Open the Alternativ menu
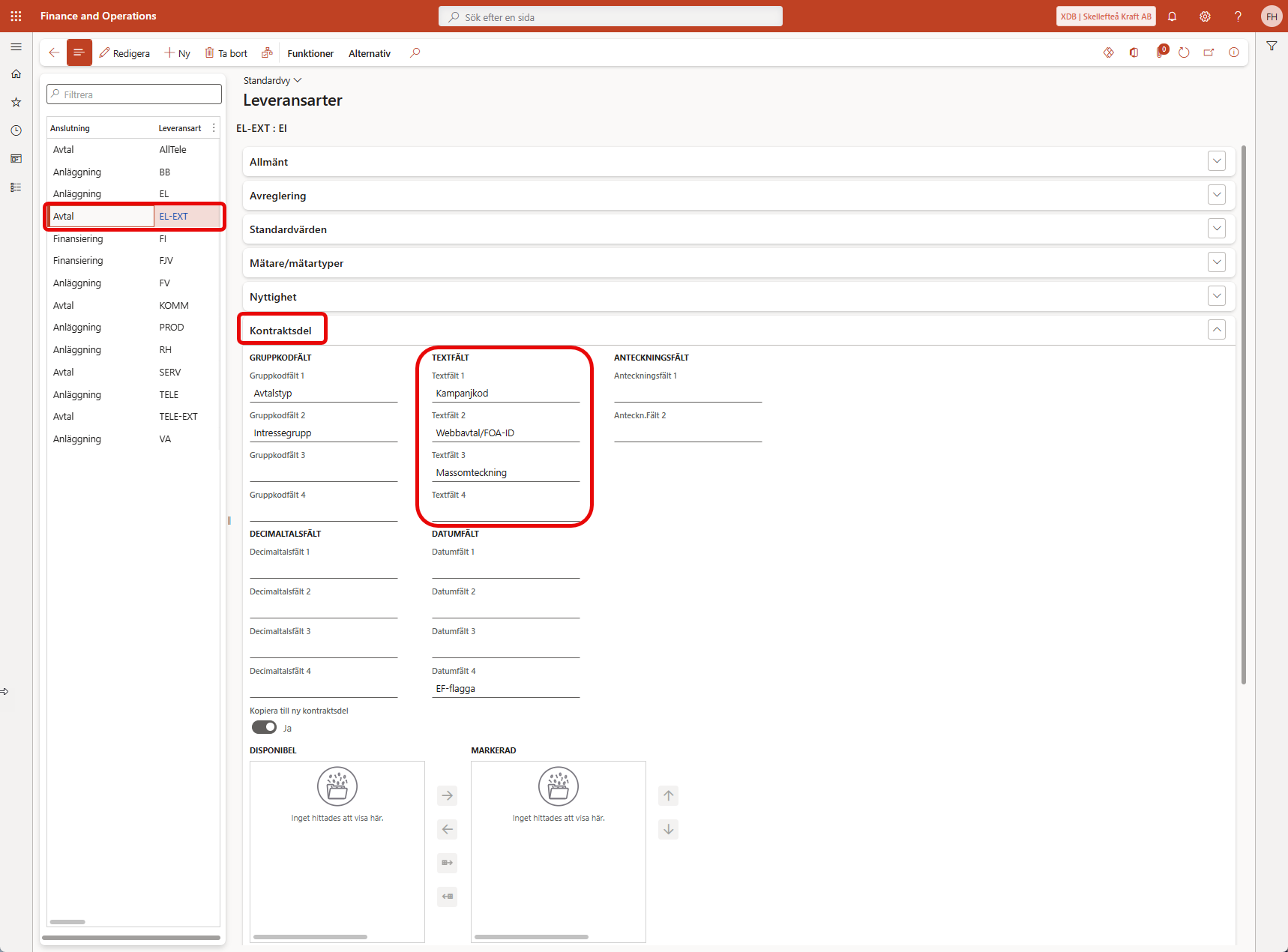The height and width of the screenshot is (952, 1288). [369, 53]
